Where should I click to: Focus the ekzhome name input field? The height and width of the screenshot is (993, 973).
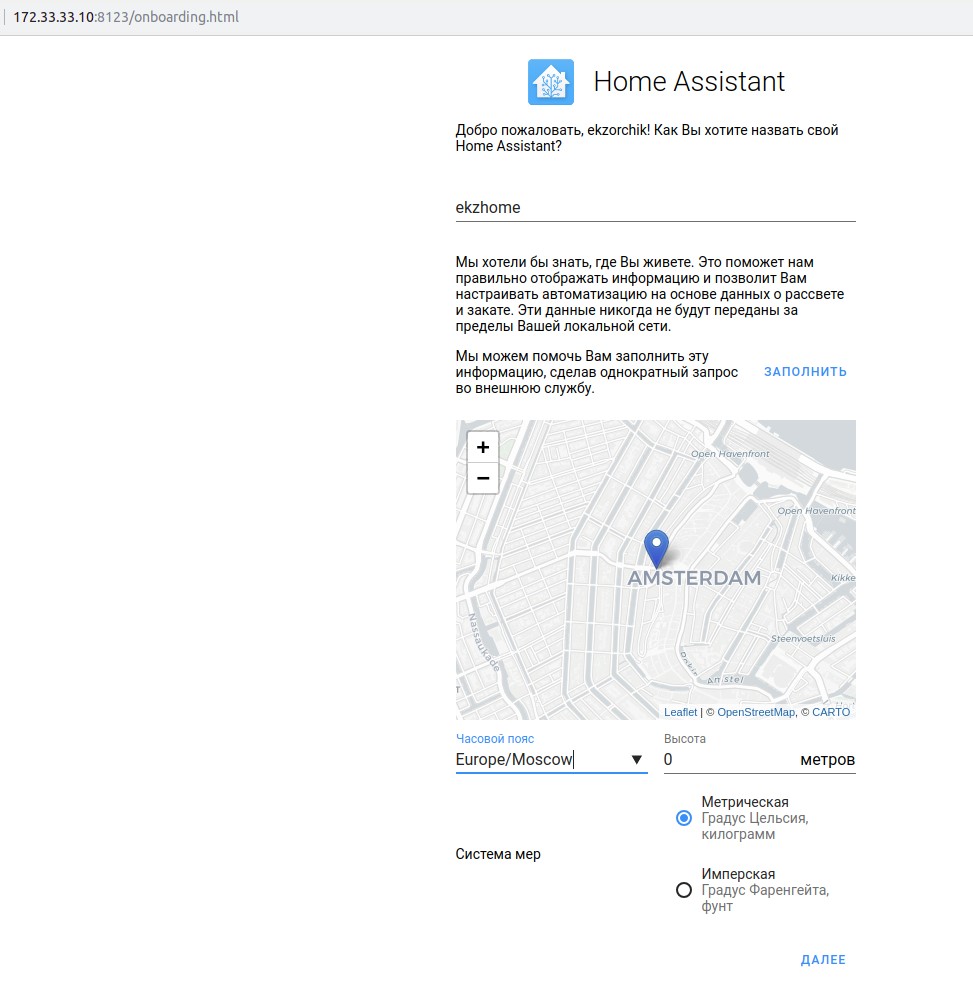click(655, 208)
